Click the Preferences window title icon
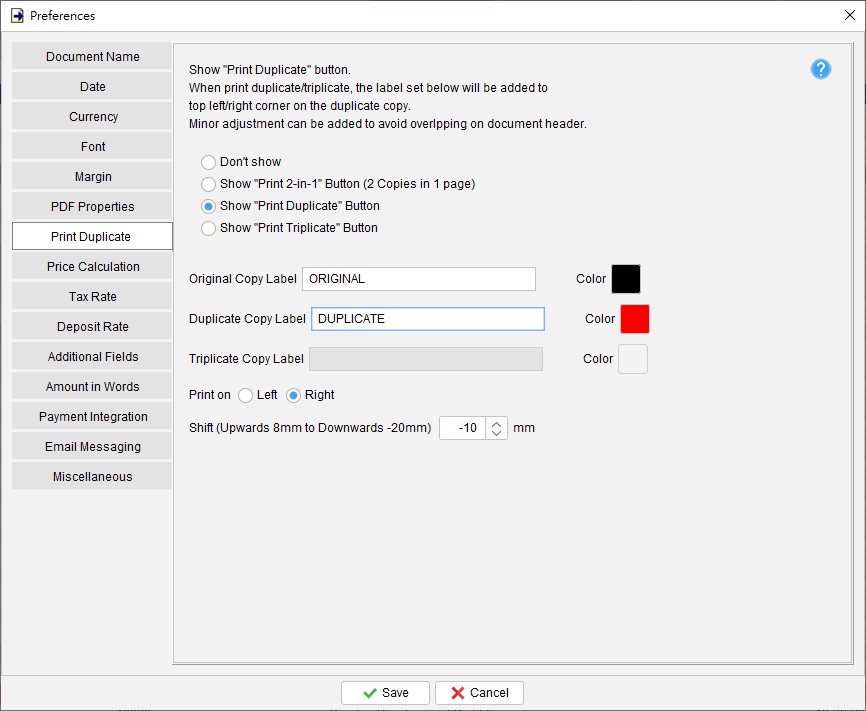This screenshot has width=866, height=711. coord(17,15)
